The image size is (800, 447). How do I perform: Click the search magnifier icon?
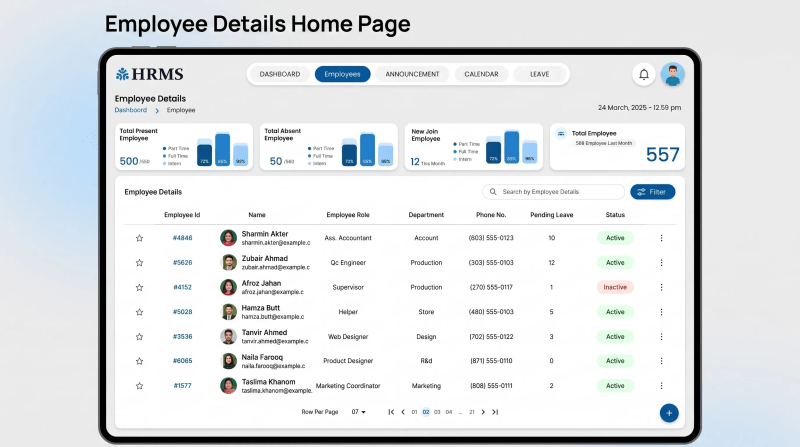[493, 192]
